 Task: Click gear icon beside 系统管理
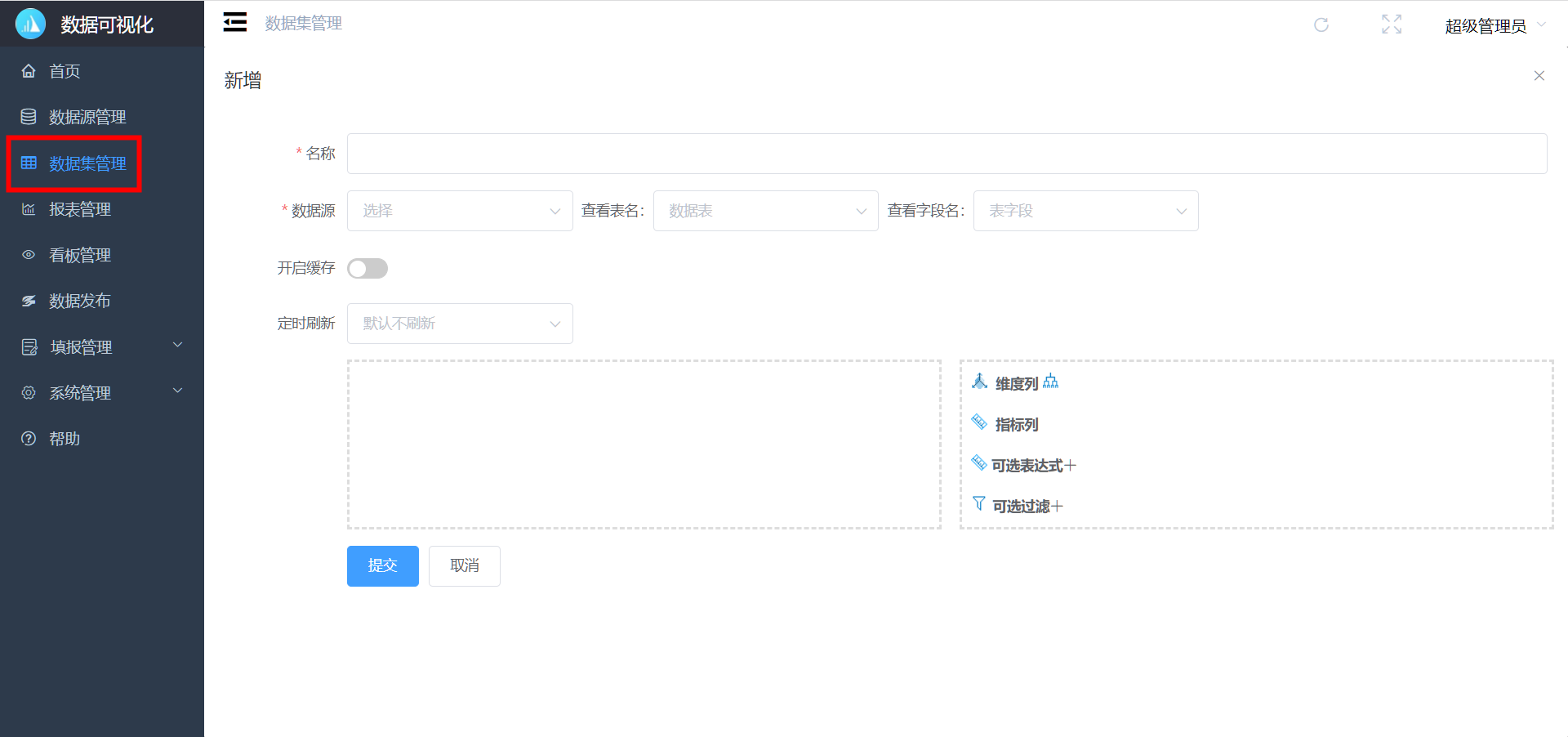[x=29, y=393]
